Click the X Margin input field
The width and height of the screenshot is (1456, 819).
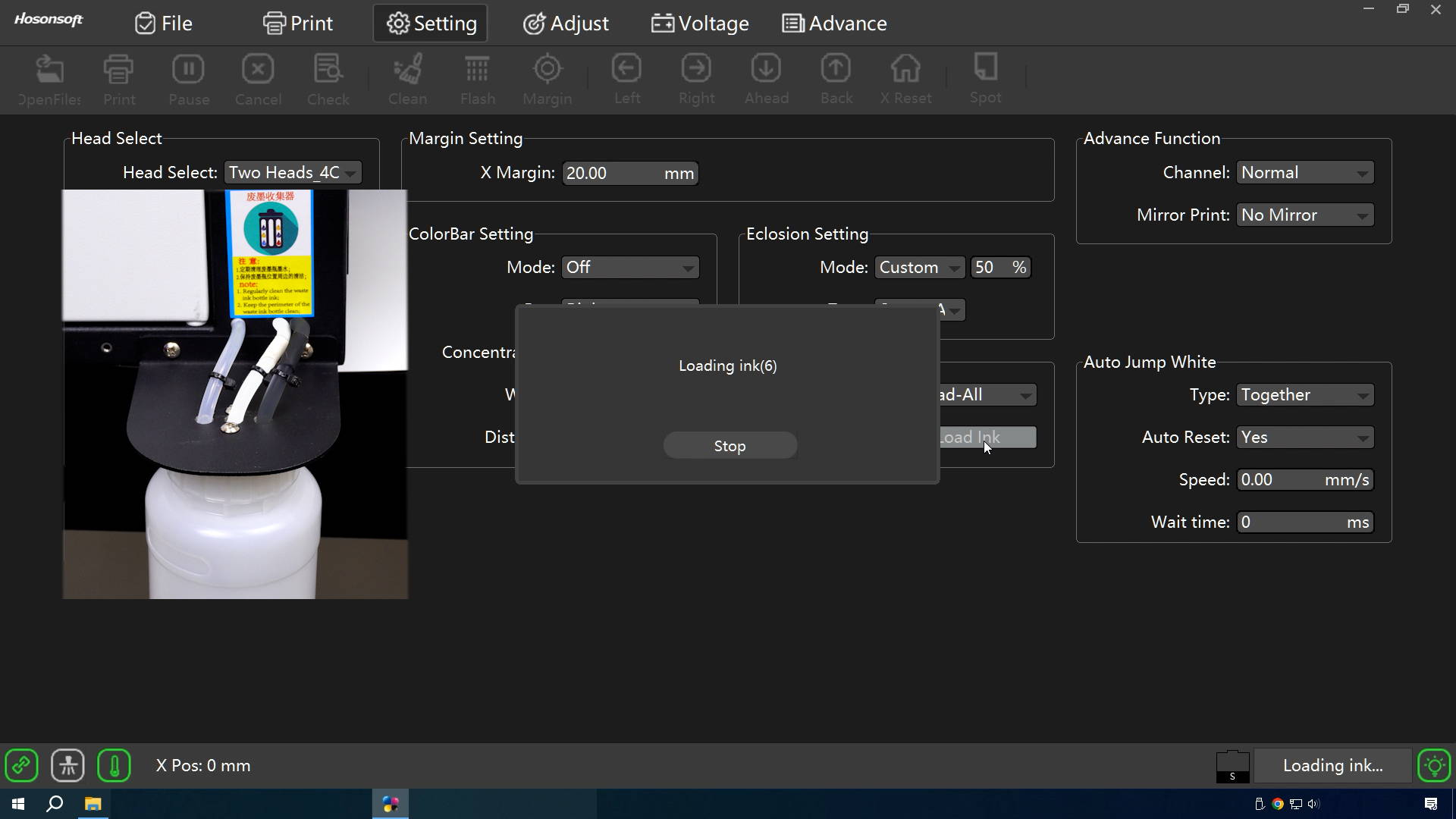[630, 174]
